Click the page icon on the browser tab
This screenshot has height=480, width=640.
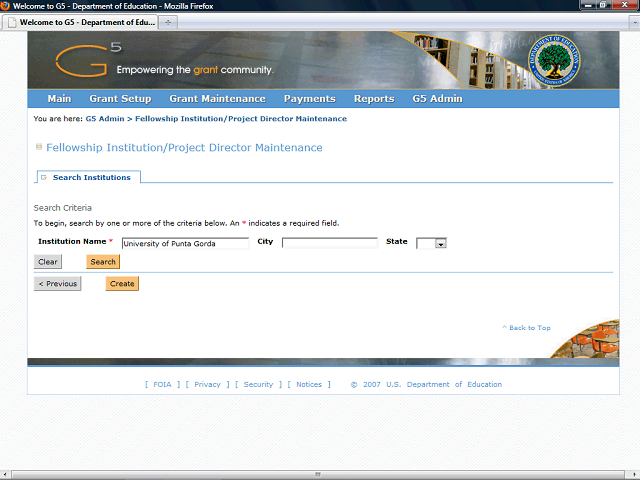12,22
